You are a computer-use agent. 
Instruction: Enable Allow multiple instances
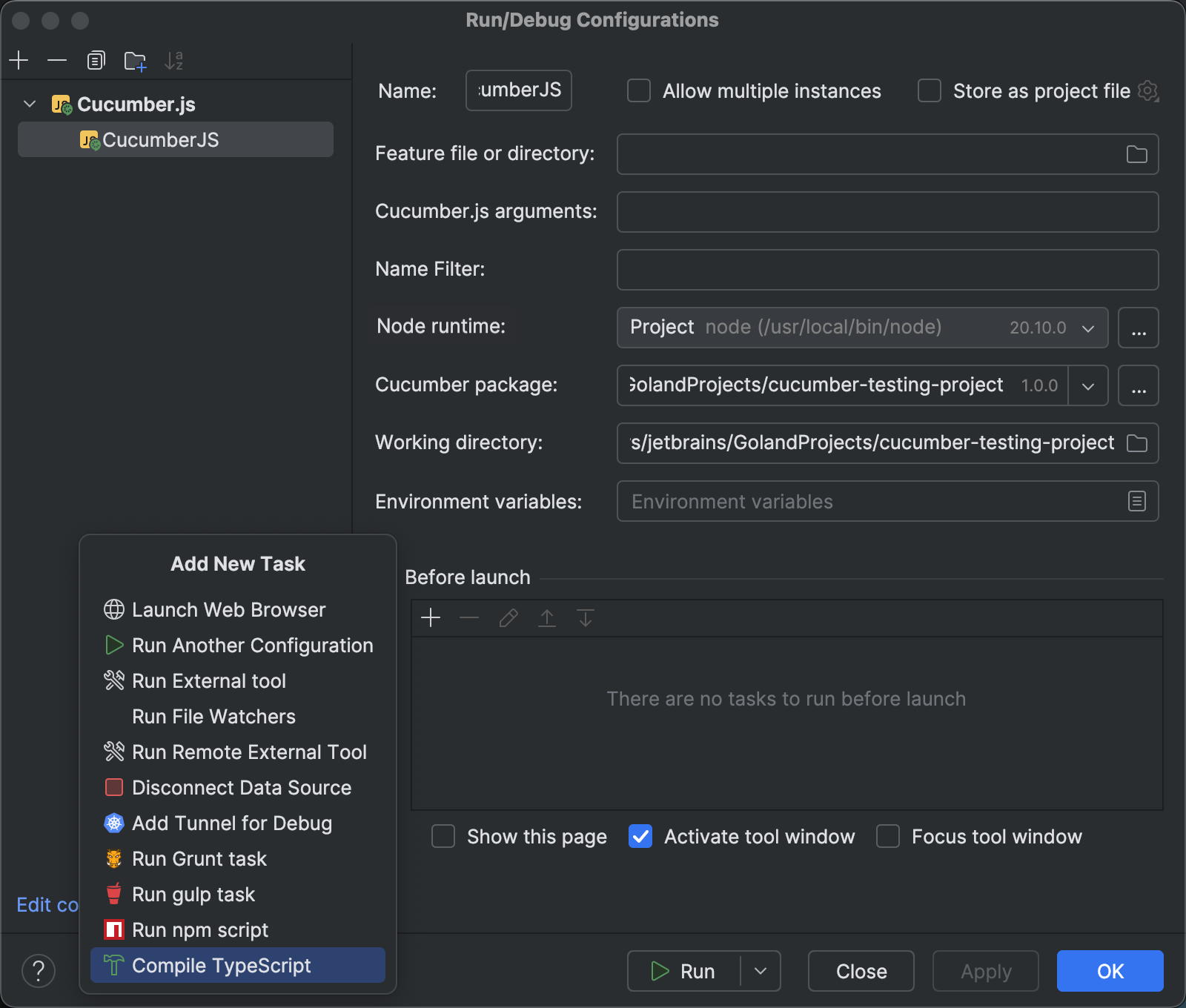(639, 90)
